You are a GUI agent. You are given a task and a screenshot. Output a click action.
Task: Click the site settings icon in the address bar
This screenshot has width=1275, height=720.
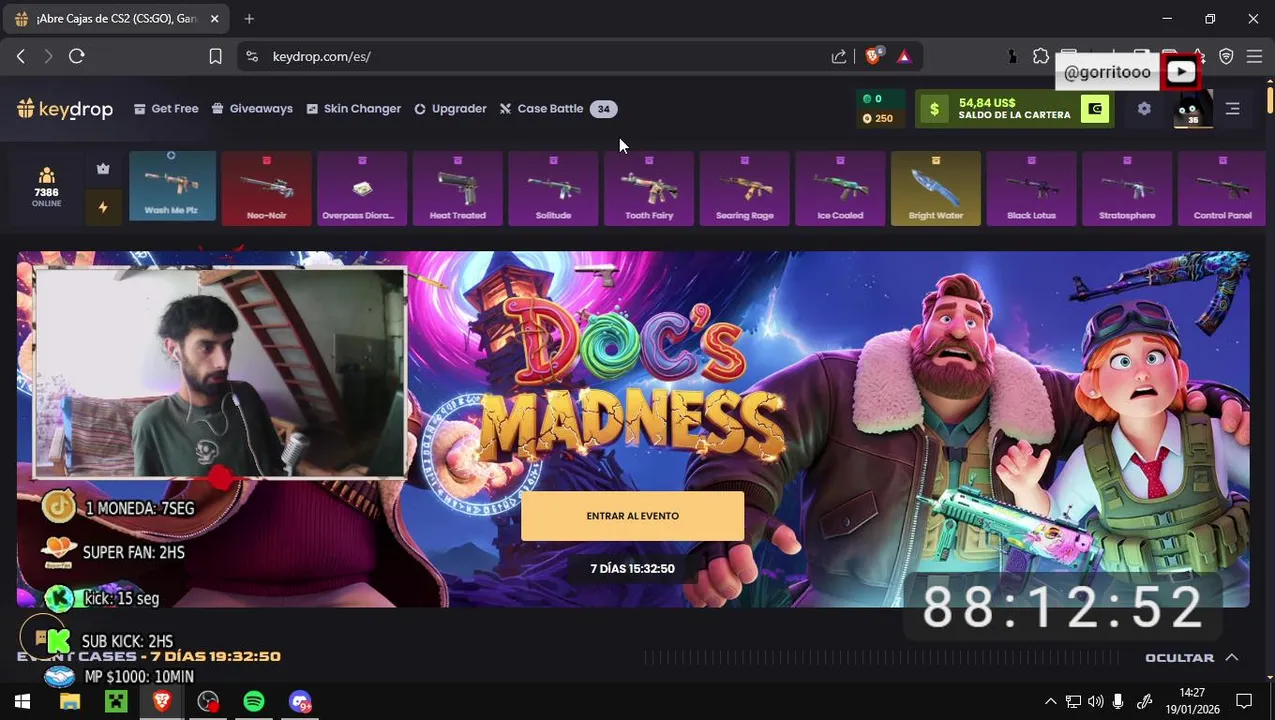coord(252,57)
